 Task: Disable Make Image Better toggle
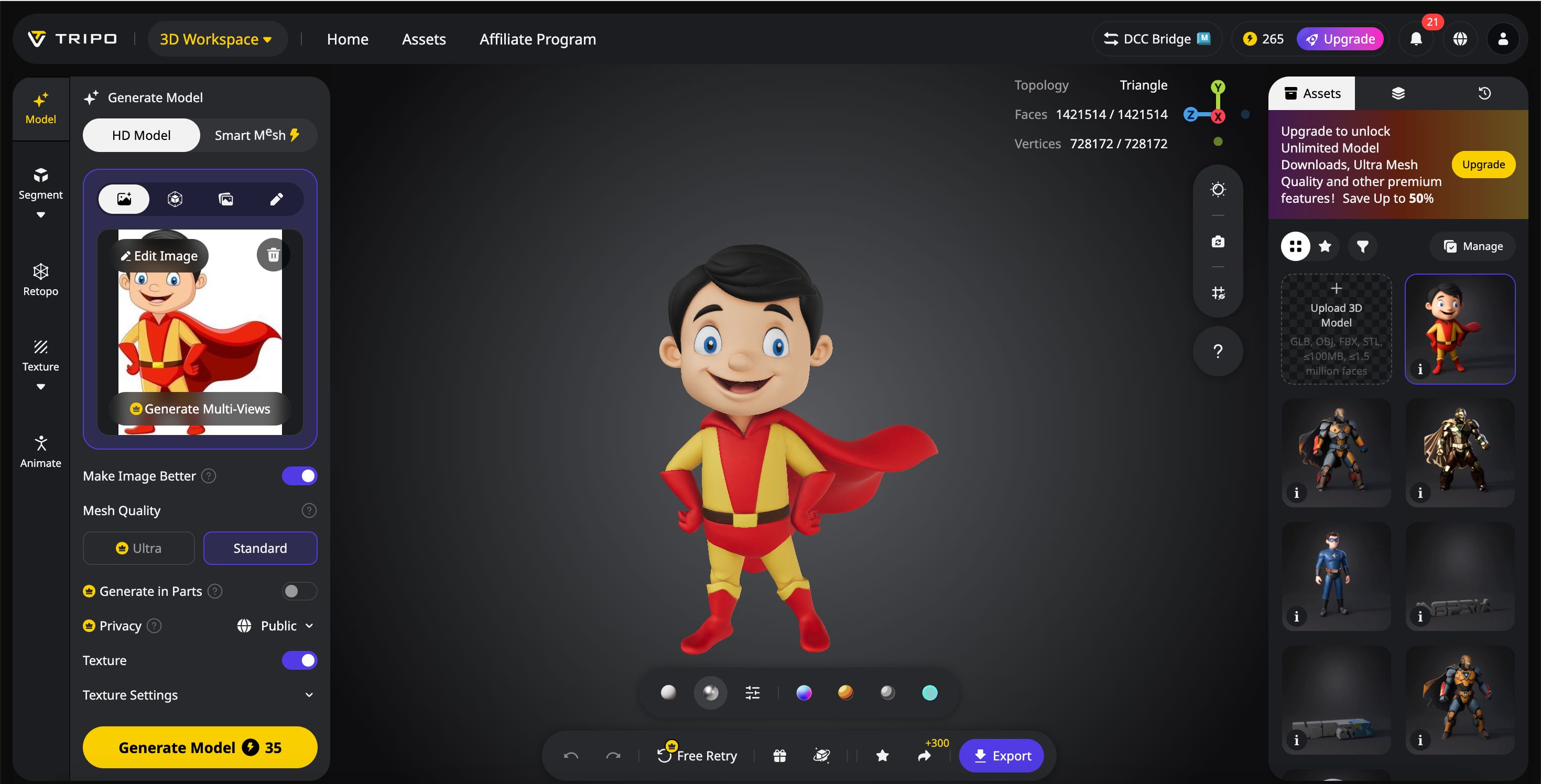[x=299, y=476]
